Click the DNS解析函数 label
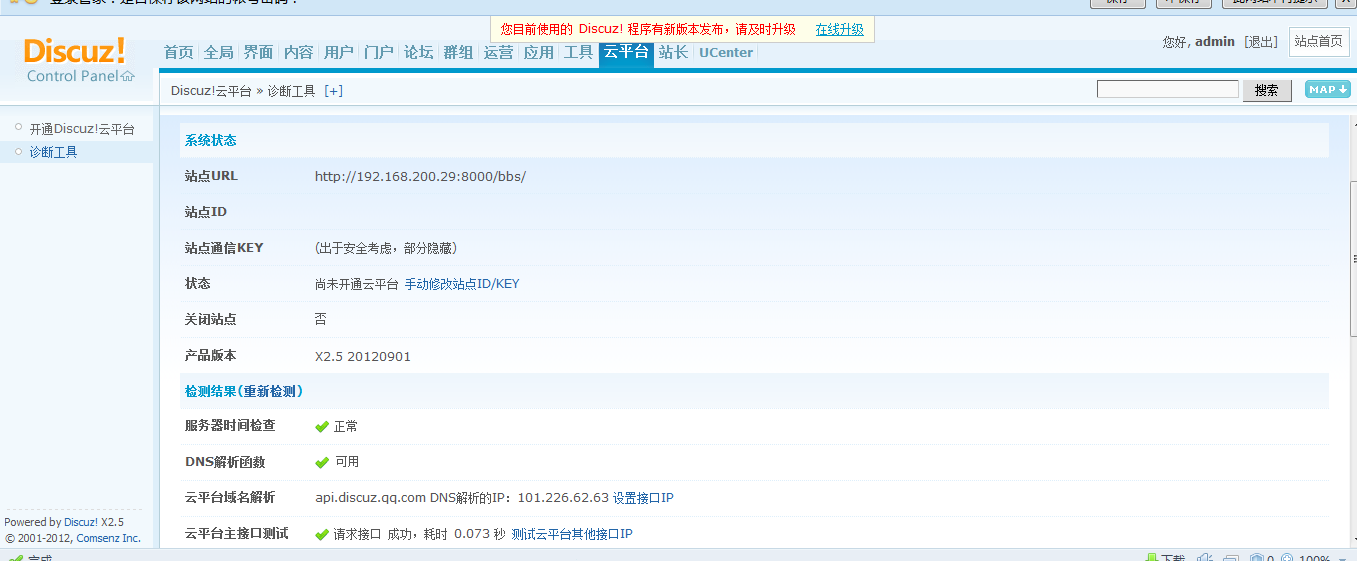This screenshot has height=561, width=1357. [x=225, y=462]
